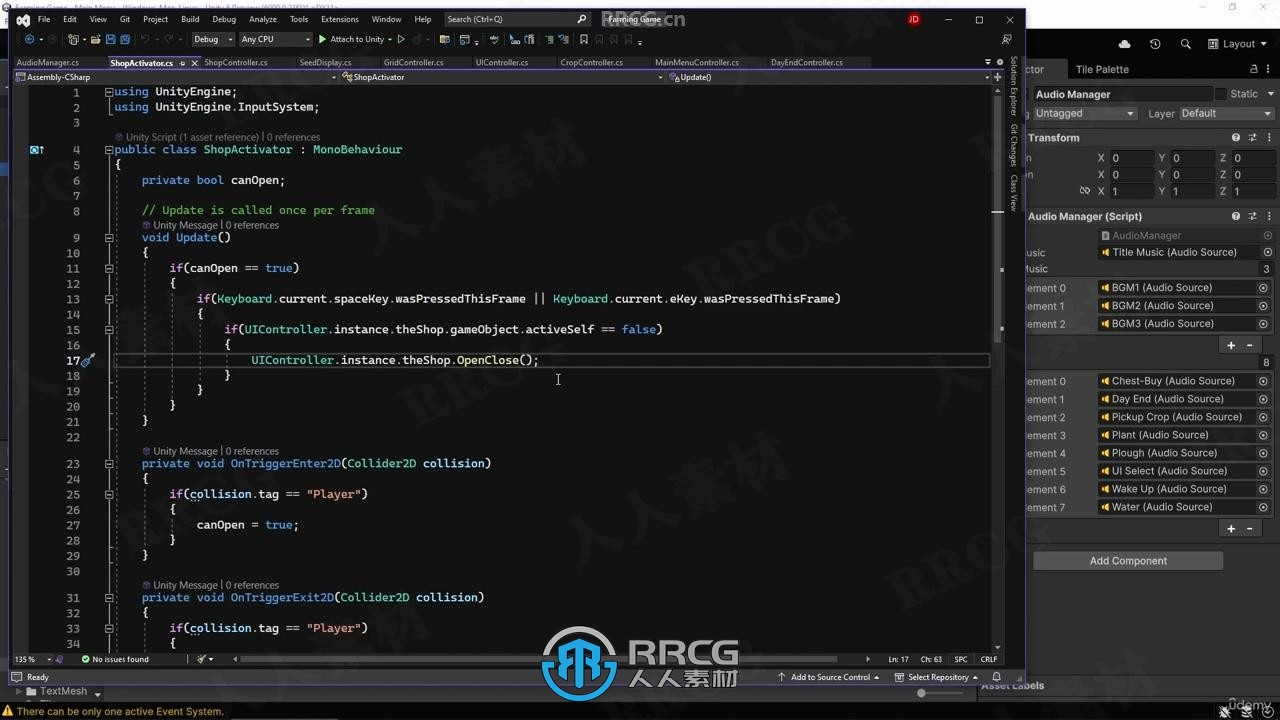
Task: Click object picker next to Water audio source
Action: [1263, 507]
